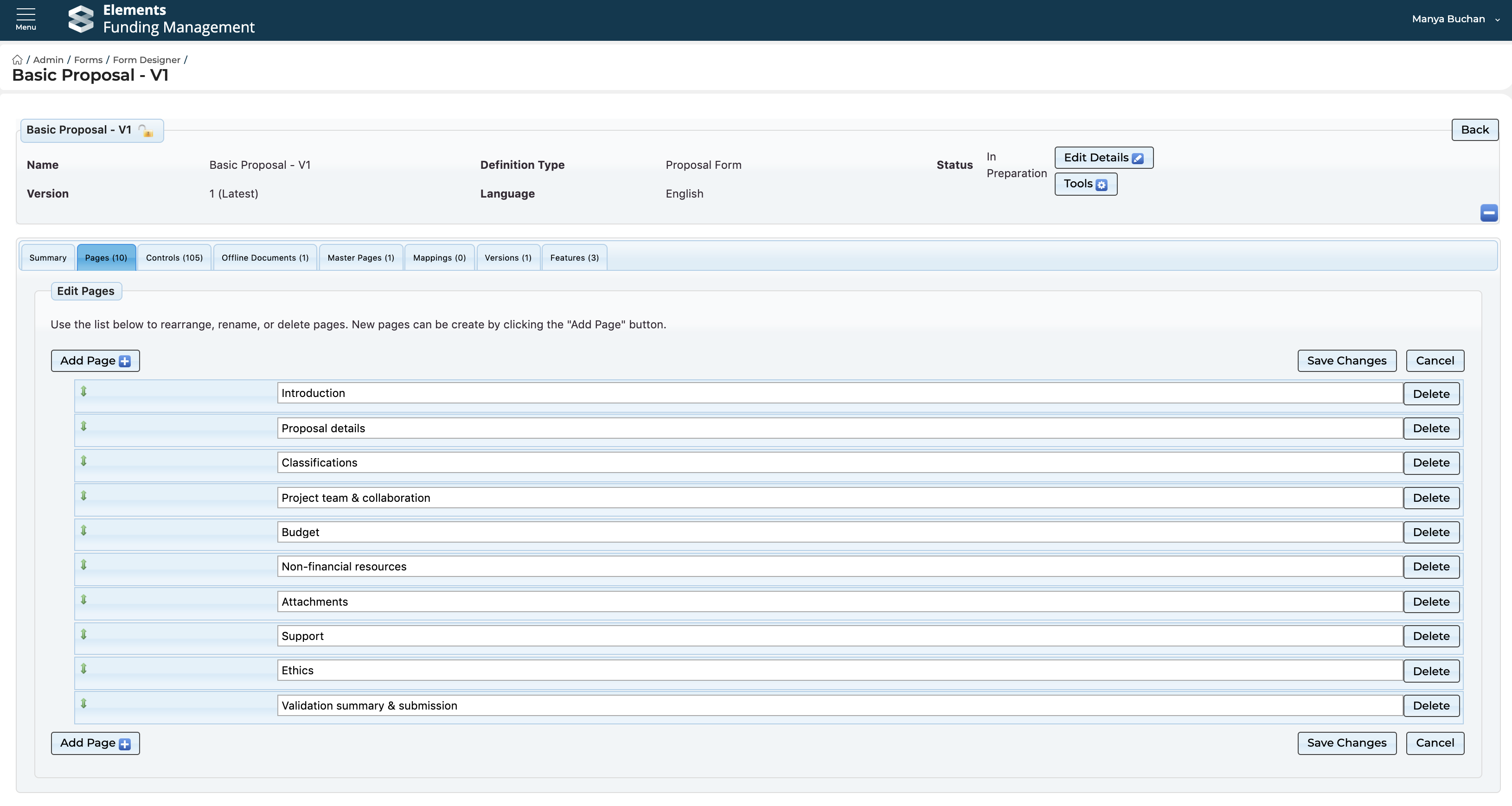Click the drag handle for Introduction row

coord(83,391)
